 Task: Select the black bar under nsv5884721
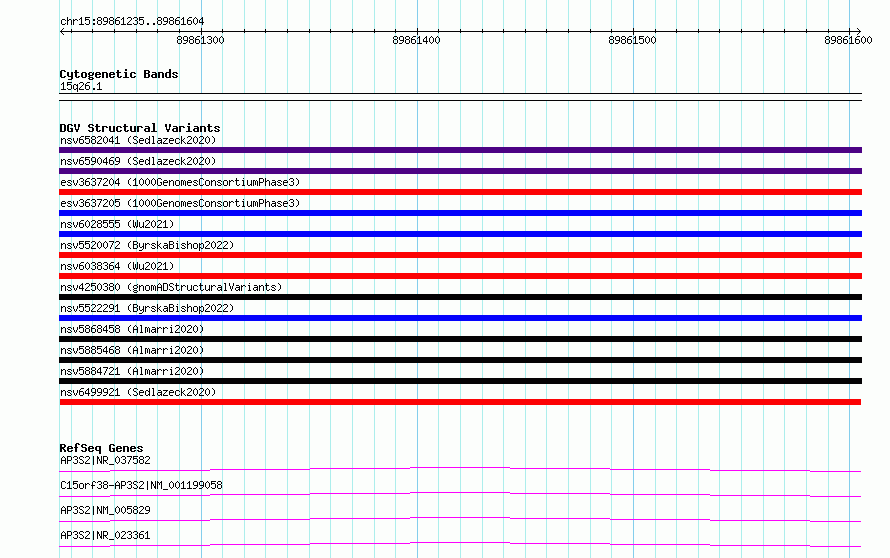pyautogui.click(x=460, y=381)
